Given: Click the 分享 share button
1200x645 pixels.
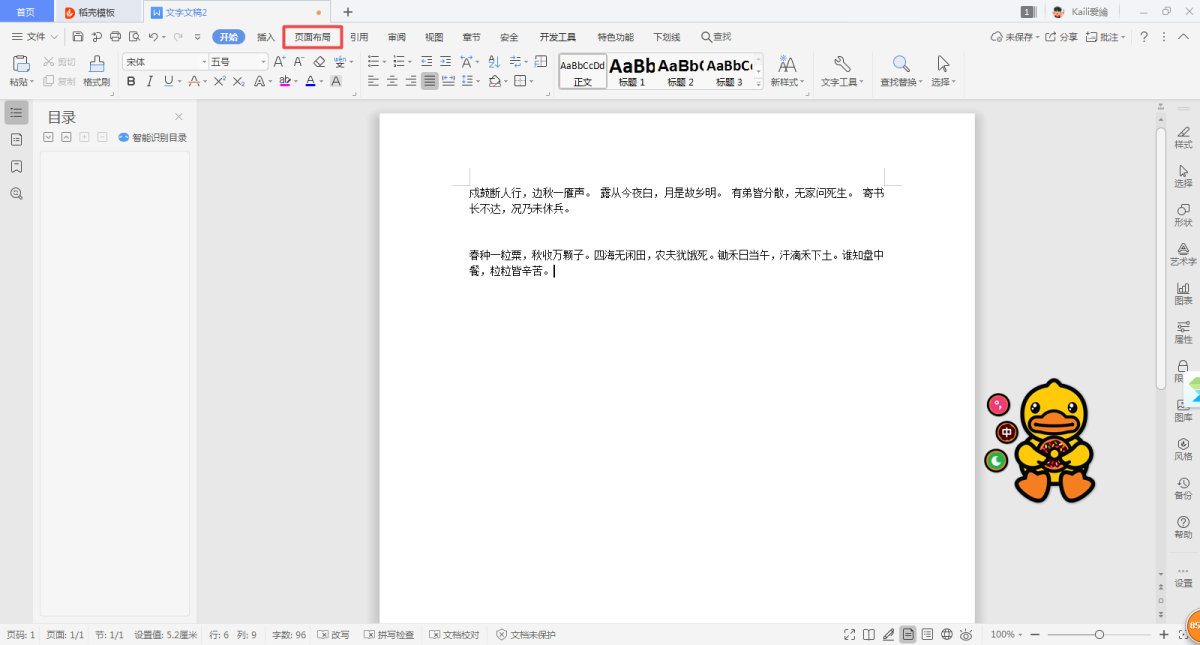Looking at the screenshot, I should [x=1062, y=37].
